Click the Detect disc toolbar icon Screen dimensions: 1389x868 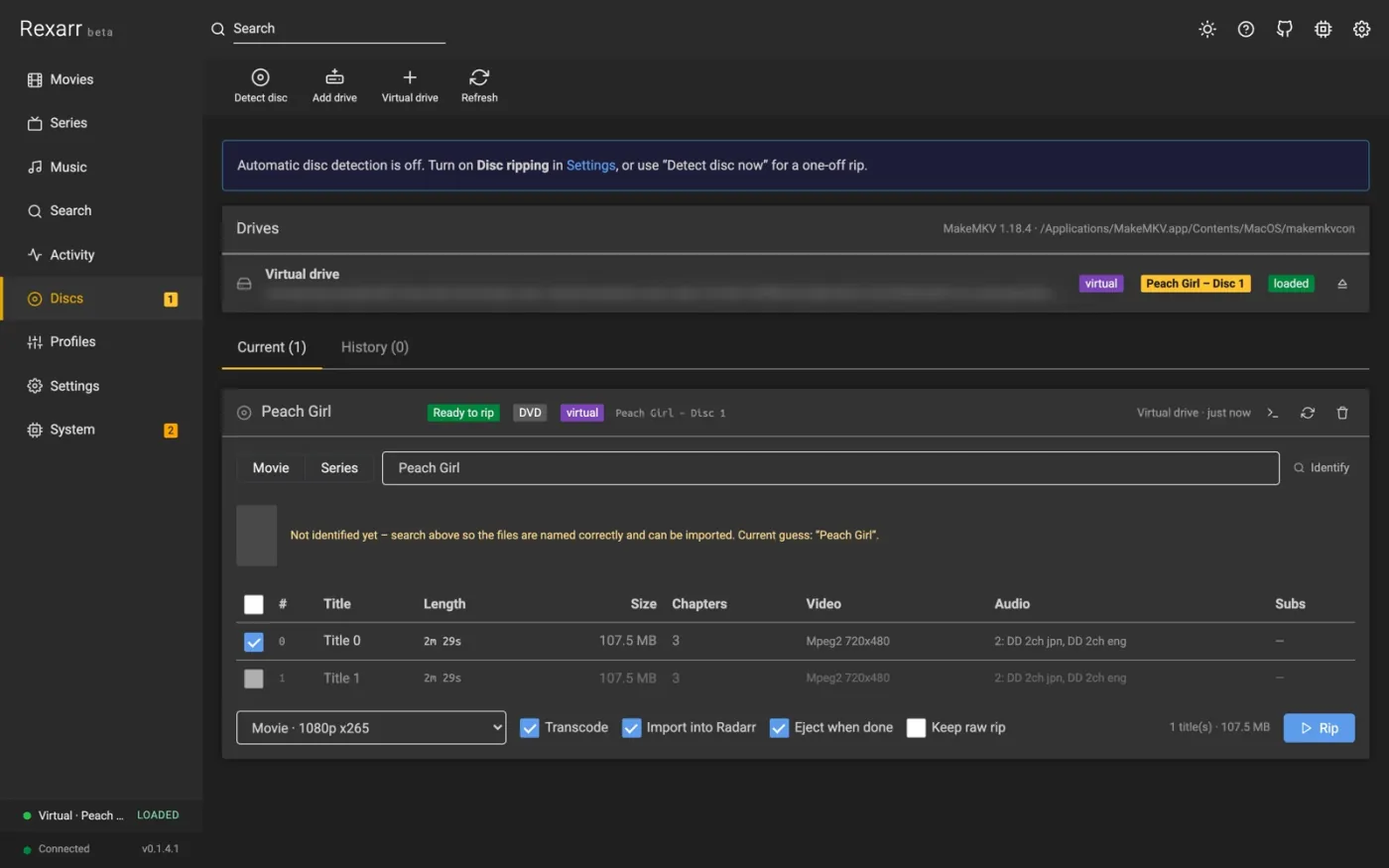coord(260,85)
